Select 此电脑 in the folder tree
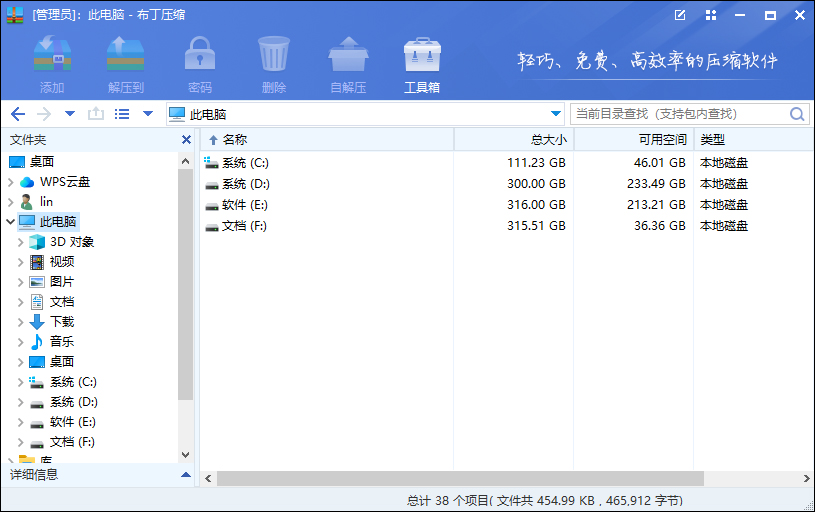815x512 pixels. click(x=48, y=221)
